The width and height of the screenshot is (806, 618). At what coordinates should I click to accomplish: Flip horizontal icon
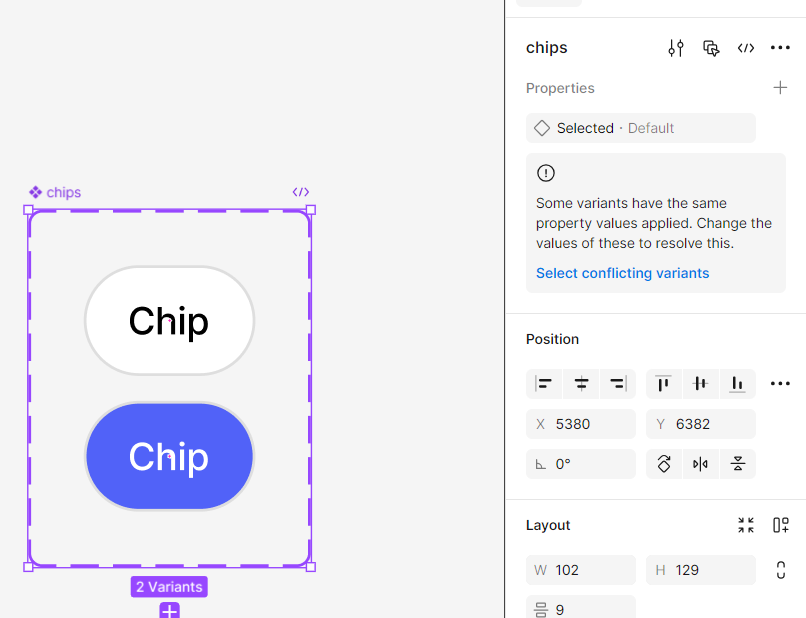(701, 464)
